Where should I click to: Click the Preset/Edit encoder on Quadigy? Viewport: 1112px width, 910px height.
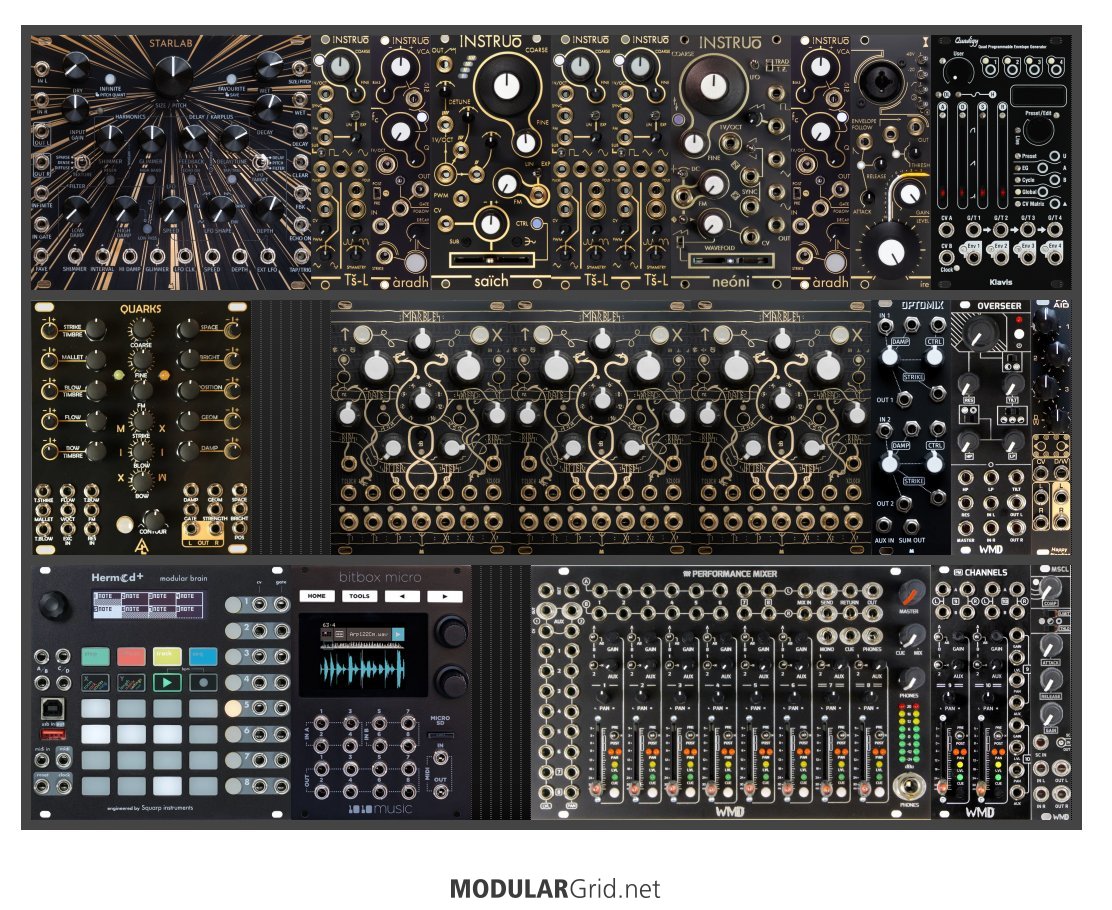1040,133
